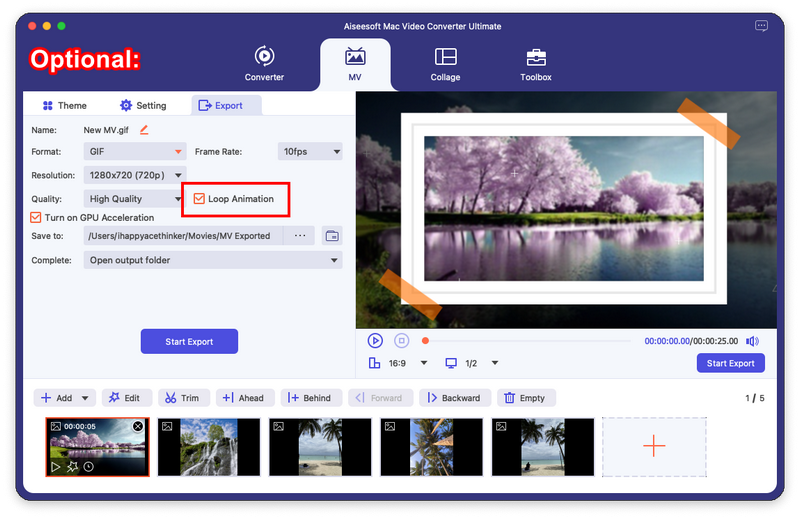The image size is (800, 519).
Task: Click the preview playback progress slider
Action: pyautogui.click(x=530, y=341)
